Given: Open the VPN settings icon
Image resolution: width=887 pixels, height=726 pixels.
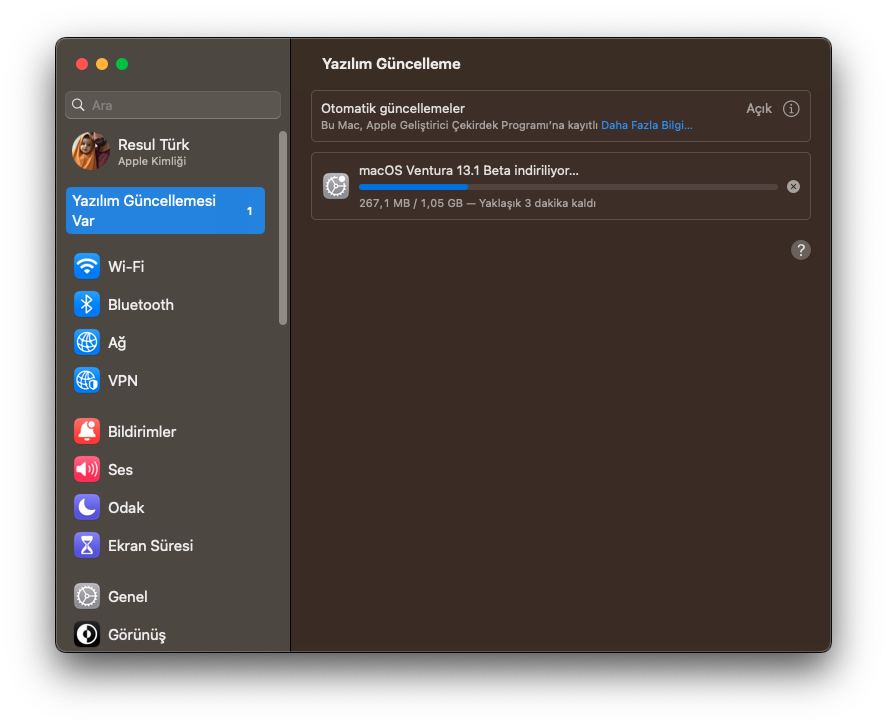Looking at the screenshot, I should (x=87, y=380).
